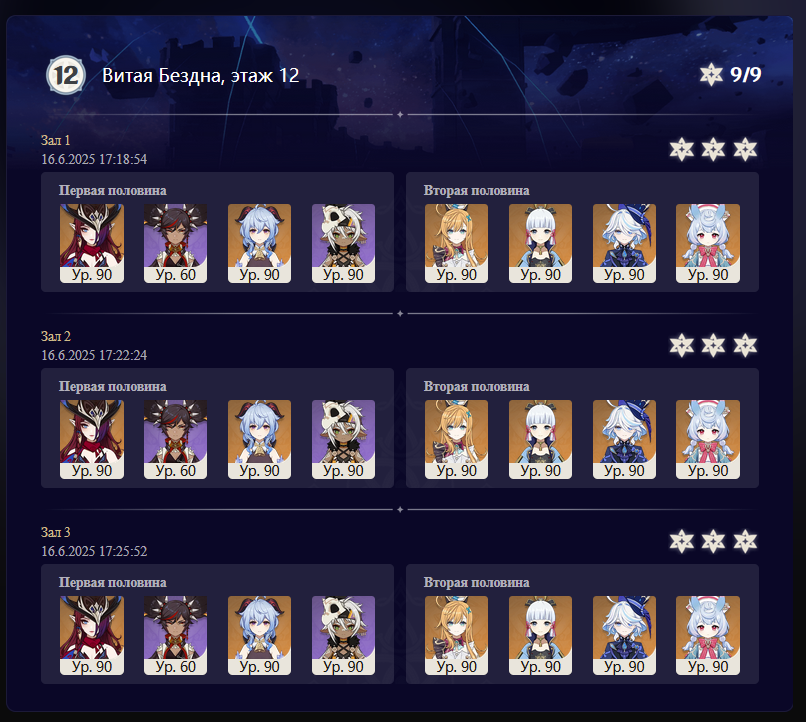The image size is (806, 722).
Task: Click the middle star of Зал 3
Action: click(713, 541)
